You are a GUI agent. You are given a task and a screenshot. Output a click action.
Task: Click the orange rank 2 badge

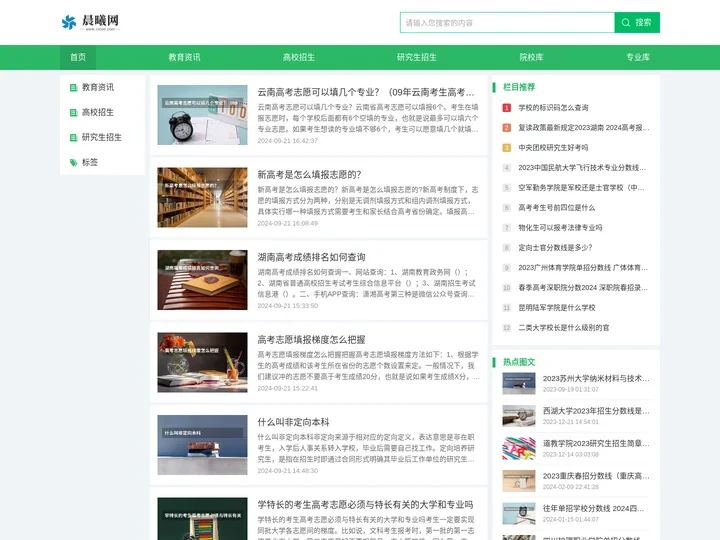[506, 128]
